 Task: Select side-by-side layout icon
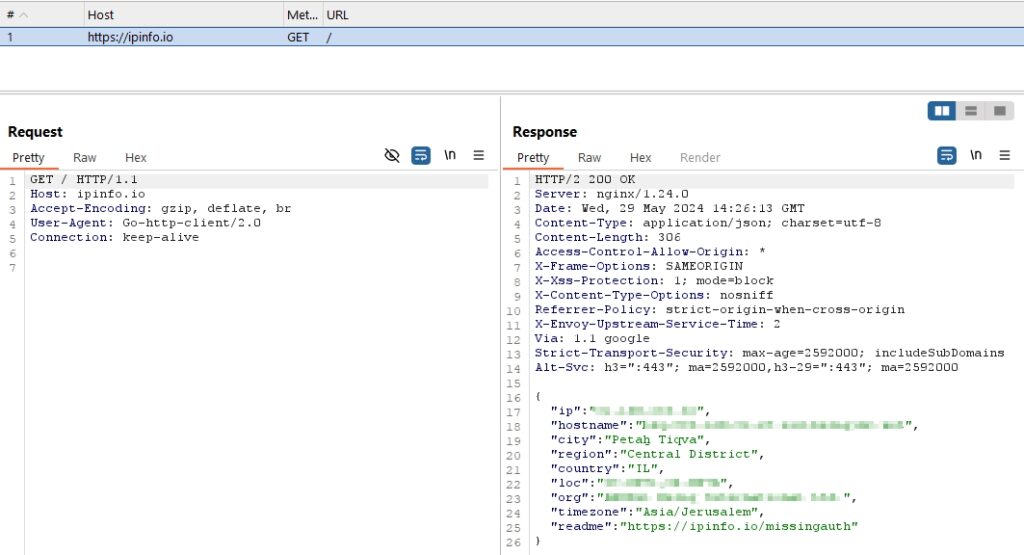click(x=941, y=111)
